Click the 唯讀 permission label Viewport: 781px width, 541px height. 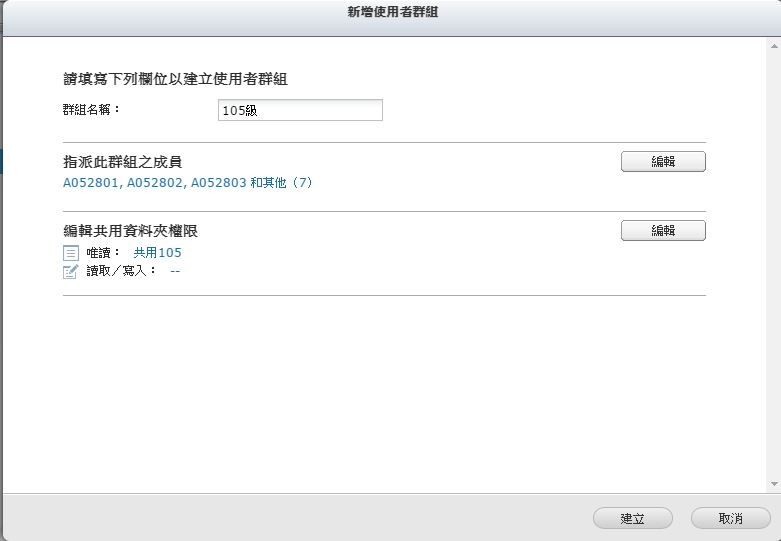coord(103,253)
